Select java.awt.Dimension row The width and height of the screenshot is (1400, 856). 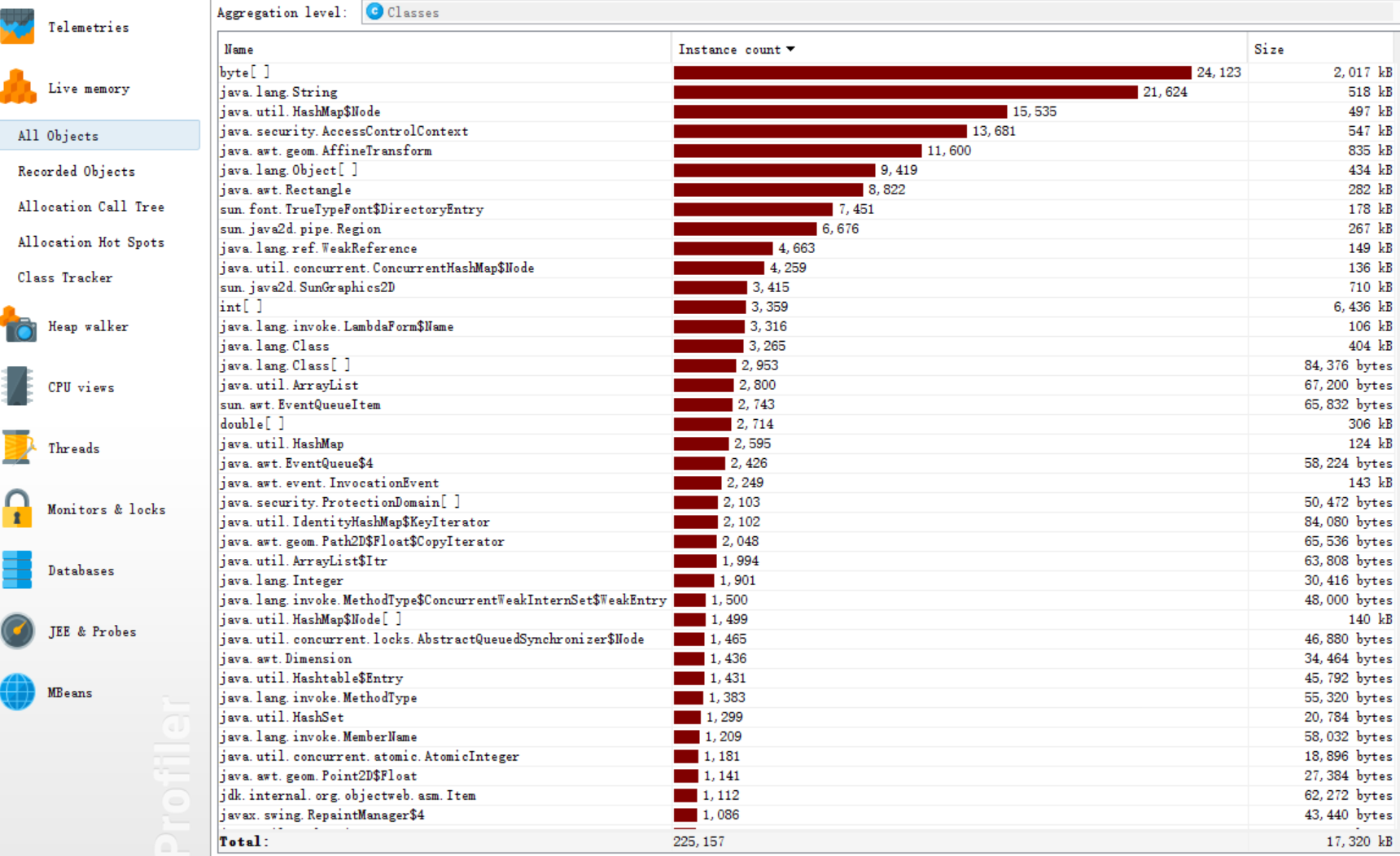click(x=807, y=658)
